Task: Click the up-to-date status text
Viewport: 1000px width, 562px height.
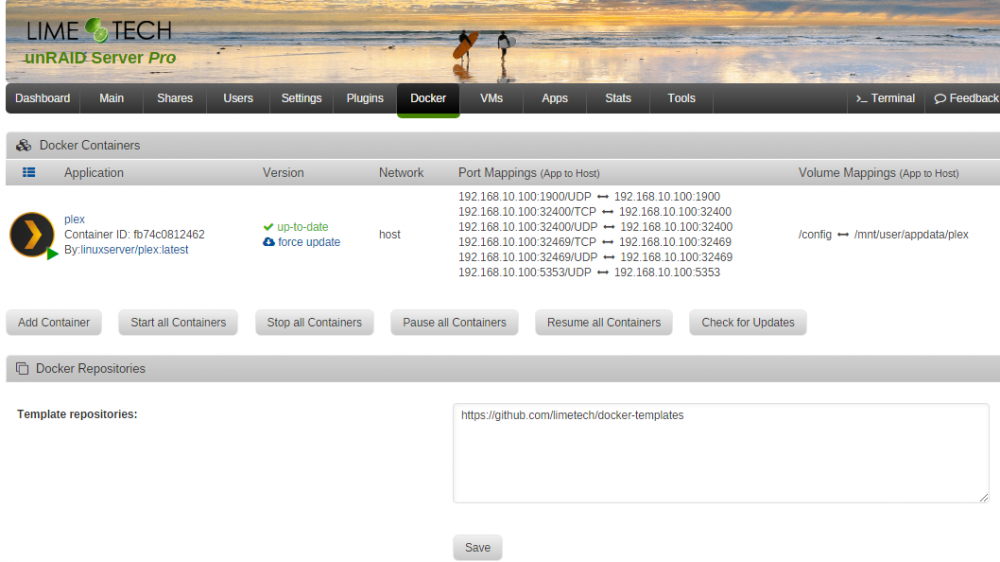Action: click(x=302, y=226)
